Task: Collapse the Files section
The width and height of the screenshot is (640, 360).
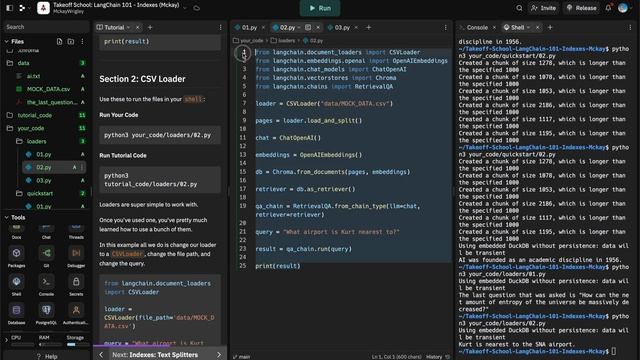Action: pyautogui.click(x=7, y=42)
